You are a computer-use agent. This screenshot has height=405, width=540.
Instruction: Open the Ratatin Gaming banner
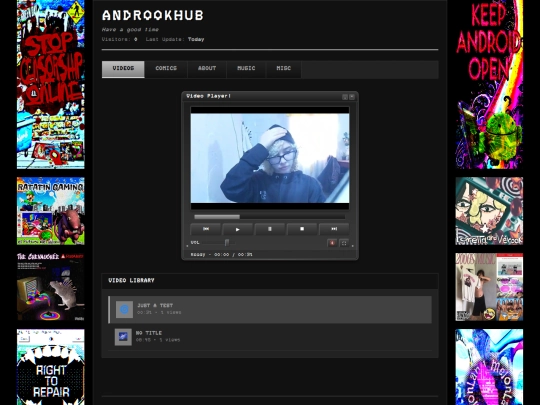[x=51, y=211]
